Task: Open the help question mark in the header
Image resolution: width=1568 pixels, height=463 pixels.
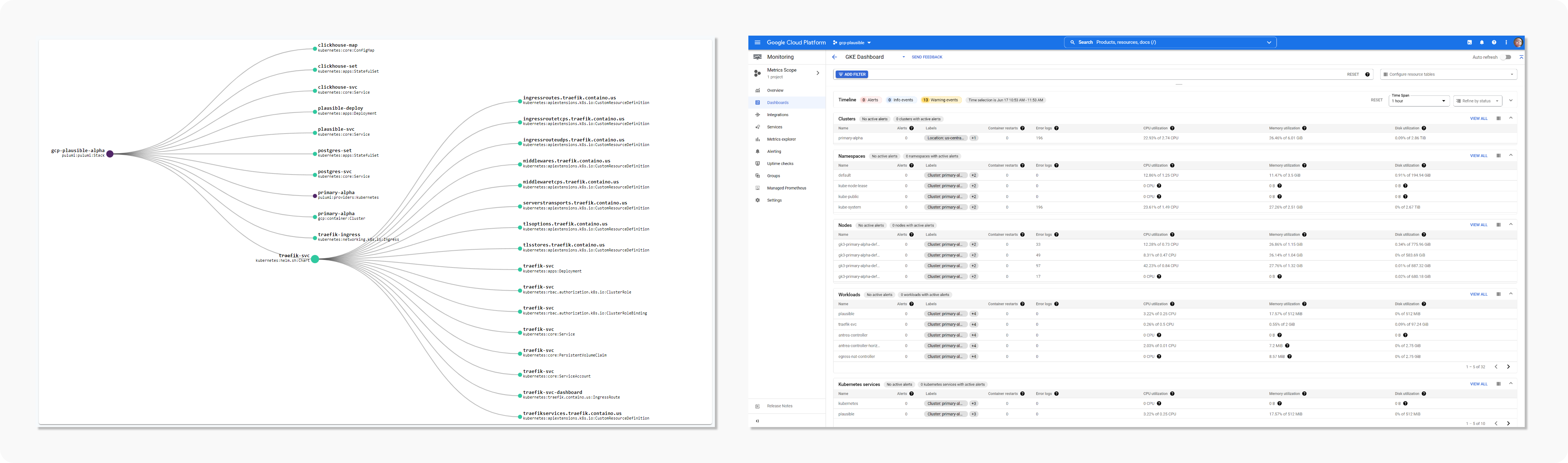Action: 1494,43
